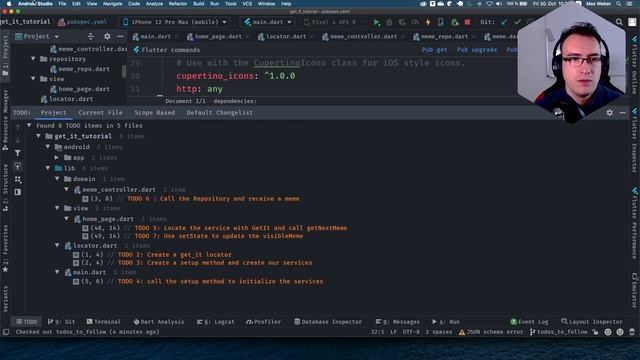This screenshot has height=360, width=640.
Task: Open the Navigate menu
Action: tap(112, 4)
